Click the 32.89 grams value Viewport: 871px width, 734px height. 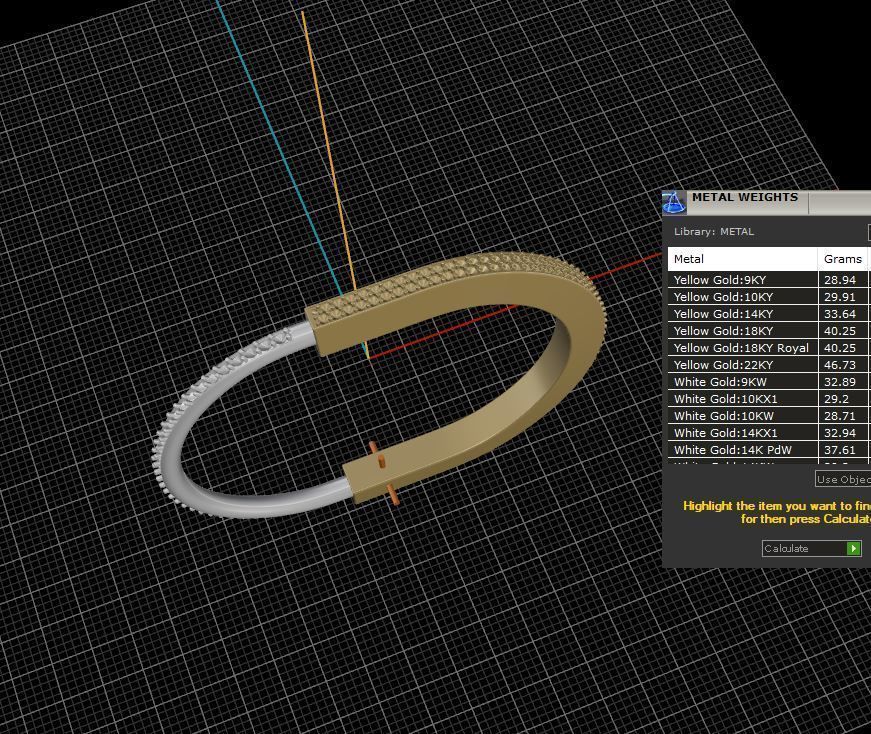click(x=839, y=382)
